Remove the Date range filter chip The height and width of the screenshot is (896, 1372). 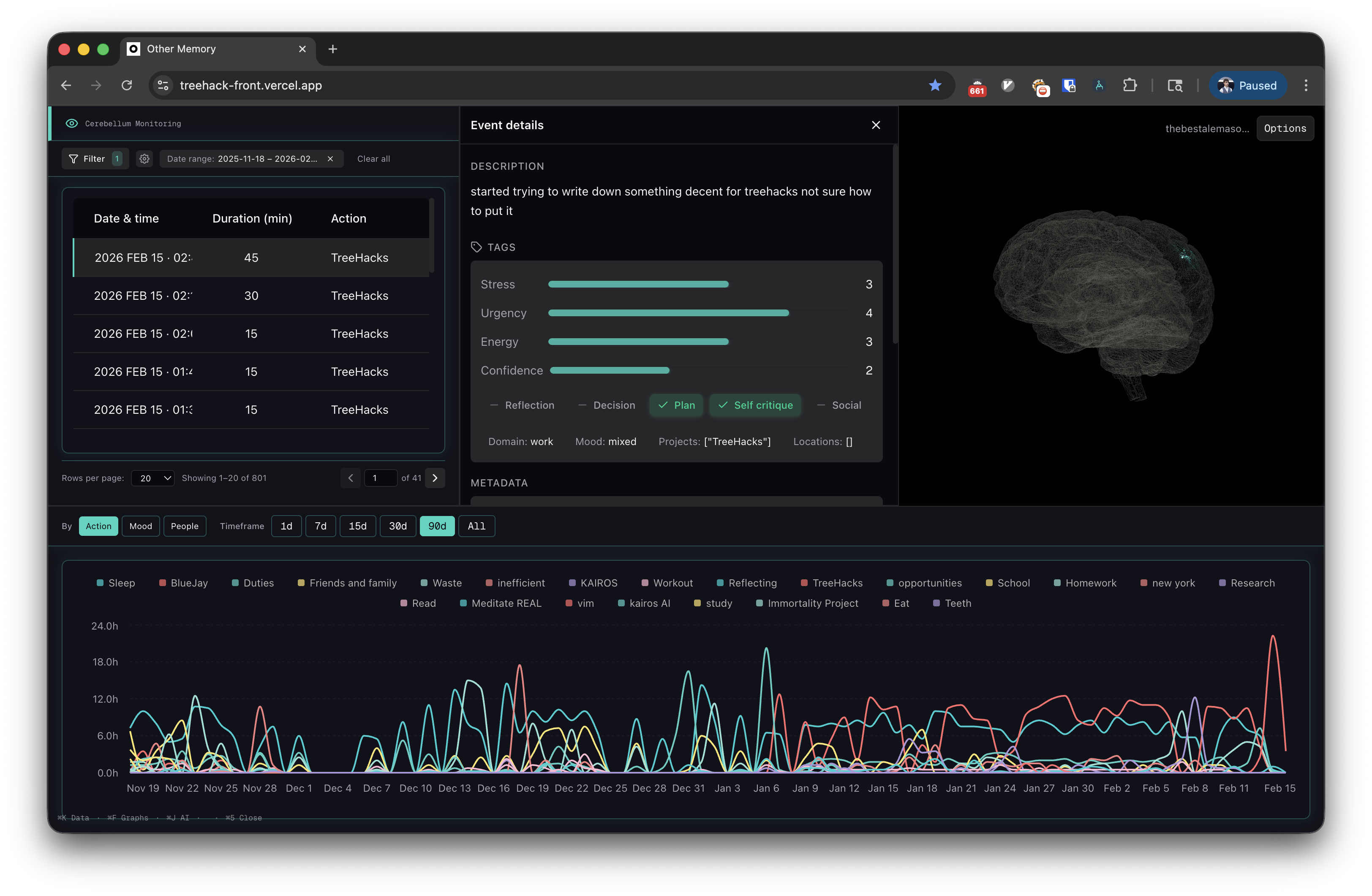tap(330, 158)
